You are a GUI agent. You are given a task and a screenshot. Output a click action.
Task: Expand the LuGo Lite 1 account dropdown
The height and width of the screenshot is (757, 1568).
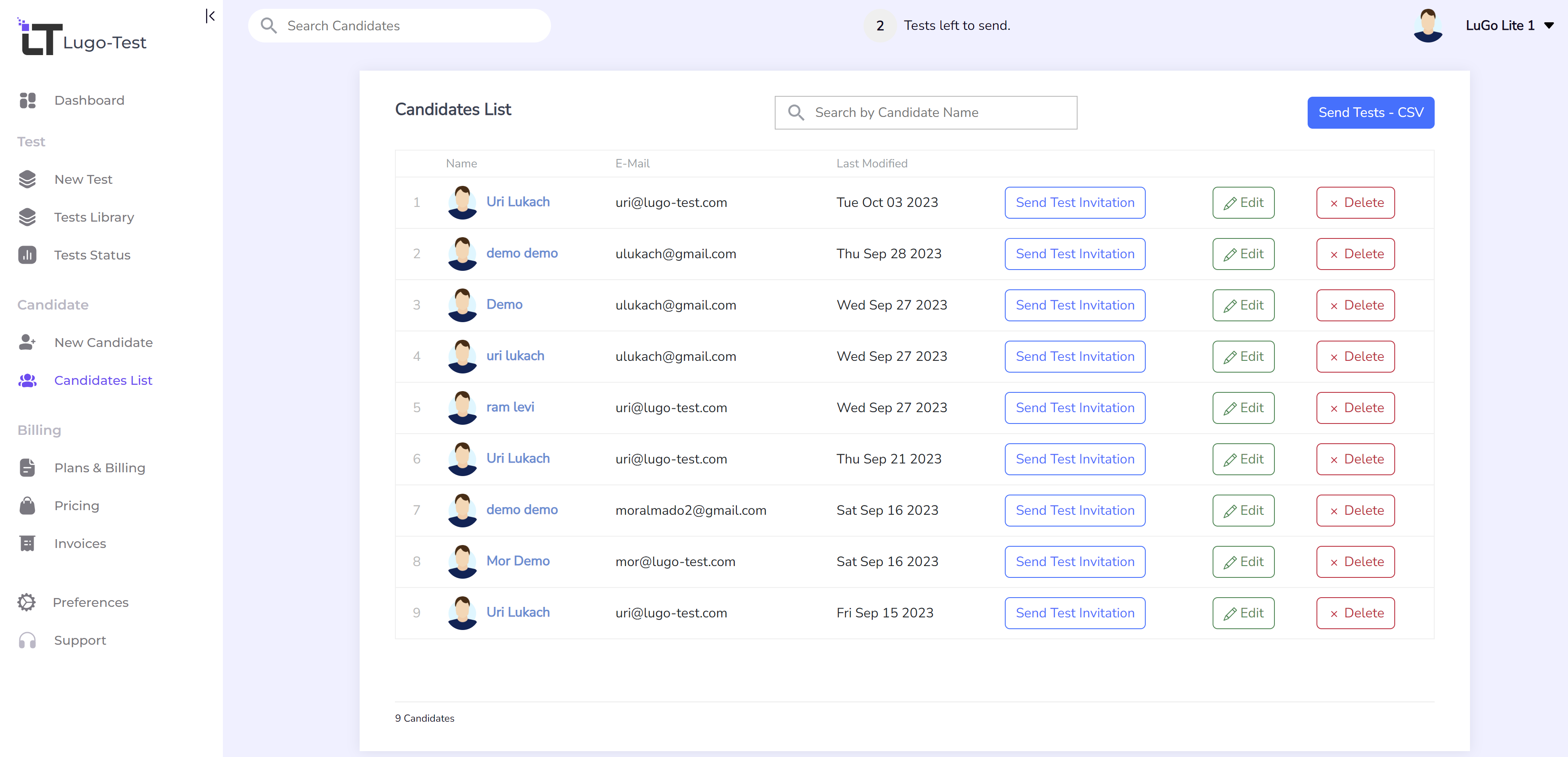1549,26
